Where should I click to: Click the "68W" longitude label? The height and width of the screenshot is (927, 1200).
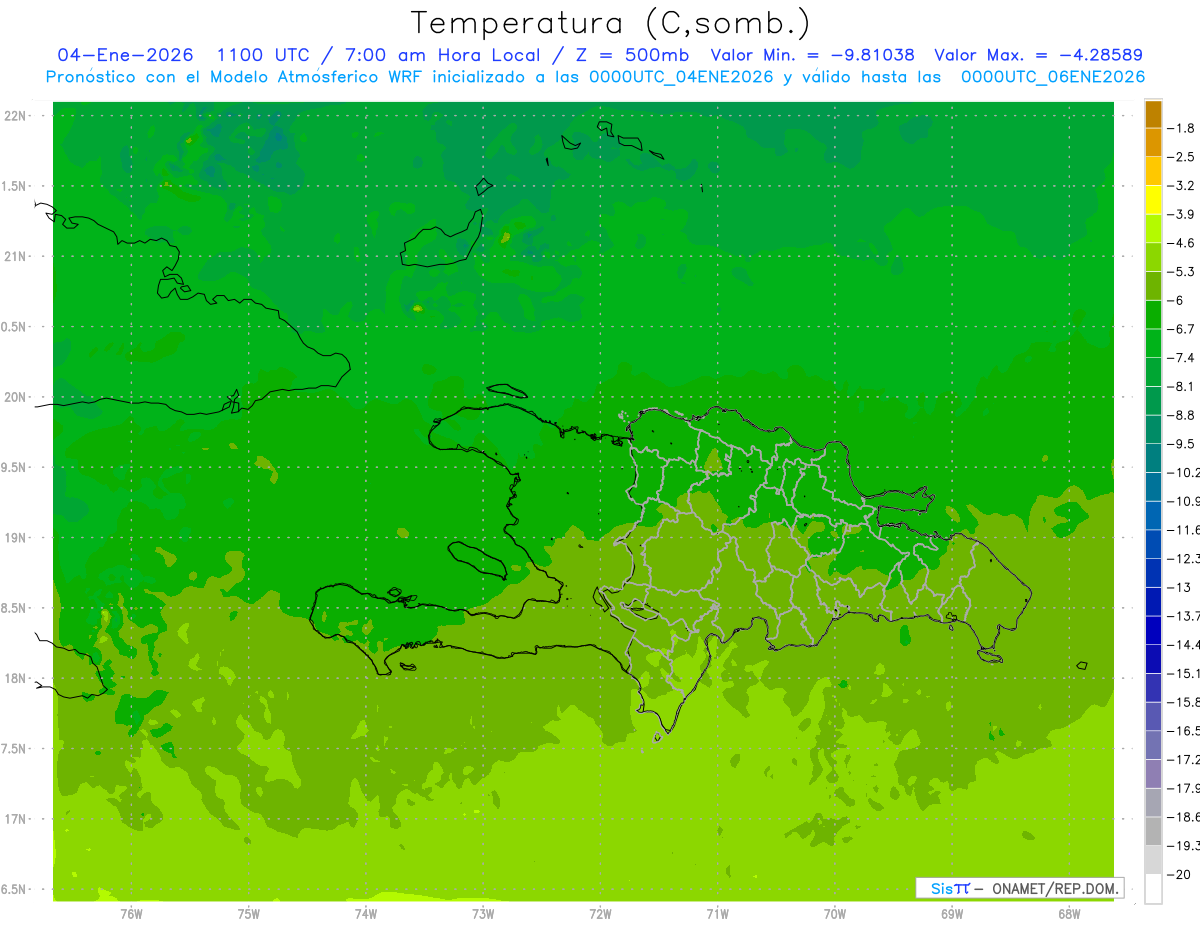tap(1069, 913)
